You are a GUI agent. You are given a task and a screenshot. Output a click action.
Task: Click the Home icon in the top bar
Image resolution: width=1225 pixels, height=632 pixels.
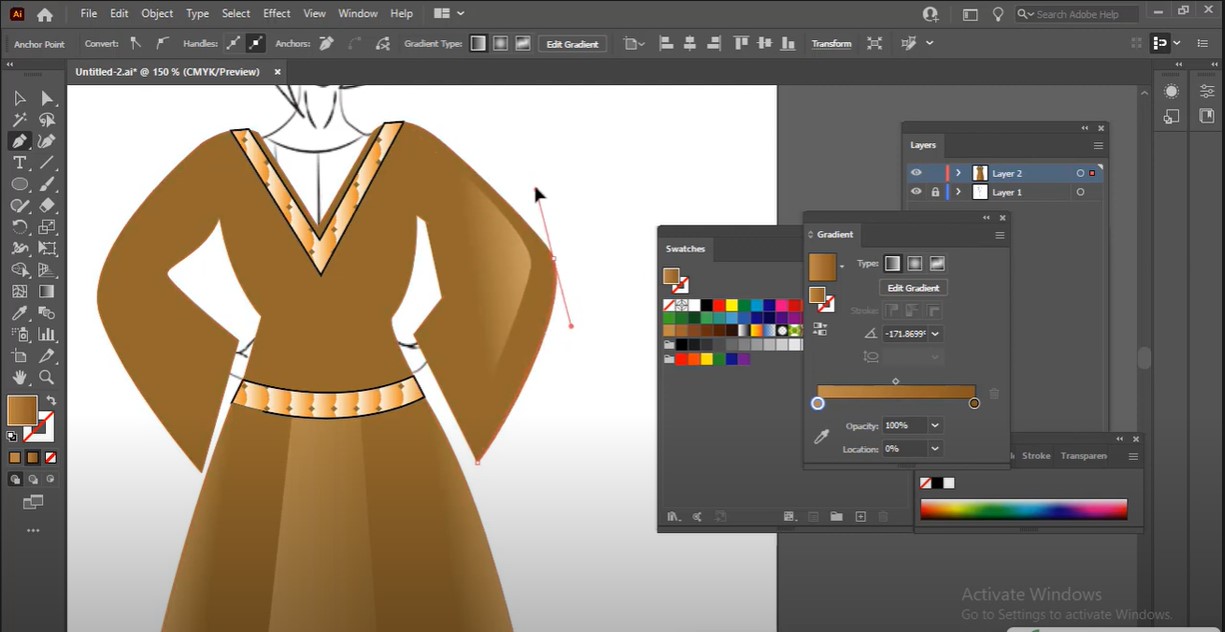pyautogui.click(x=44, y=14)
